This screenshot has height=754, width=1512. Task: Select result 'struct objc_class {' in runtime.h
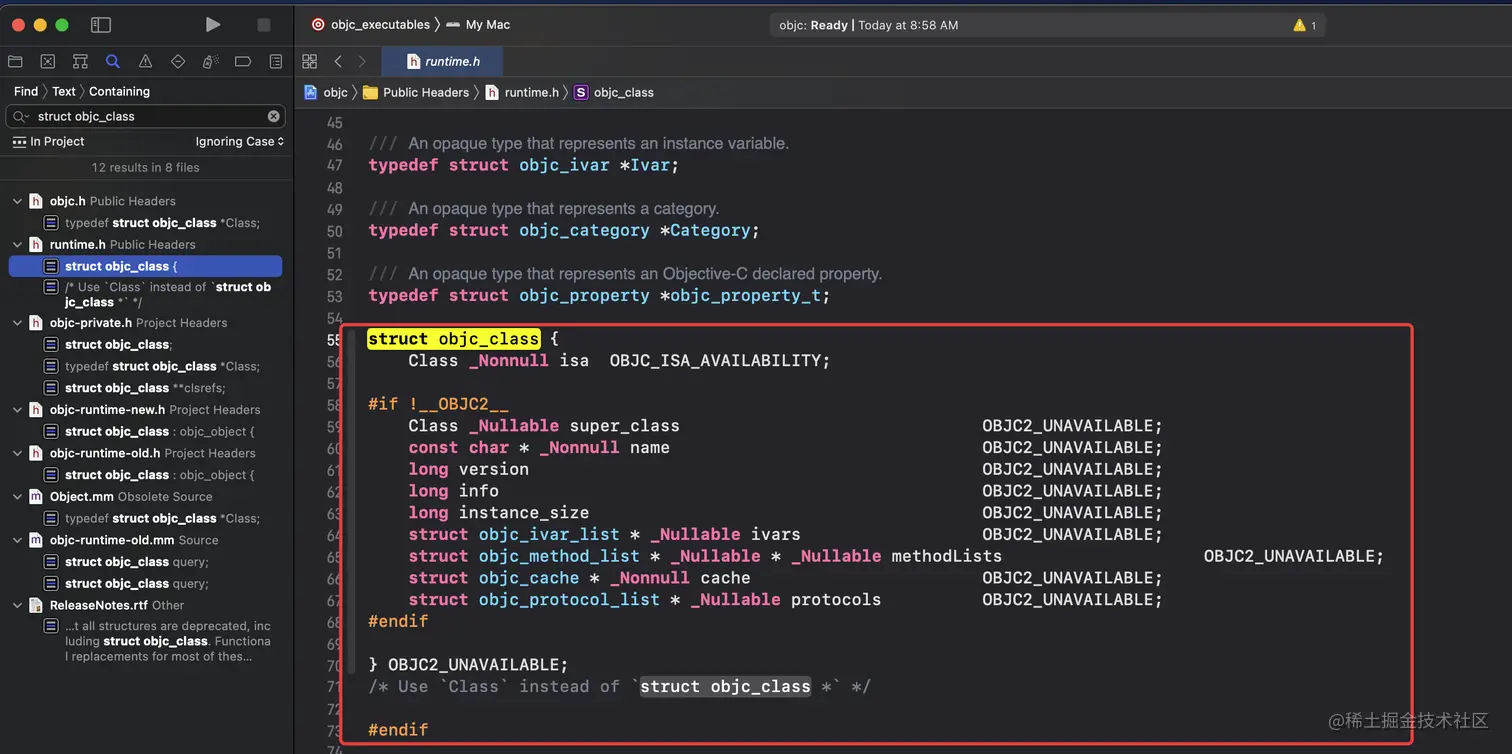[x=145, y=266]
